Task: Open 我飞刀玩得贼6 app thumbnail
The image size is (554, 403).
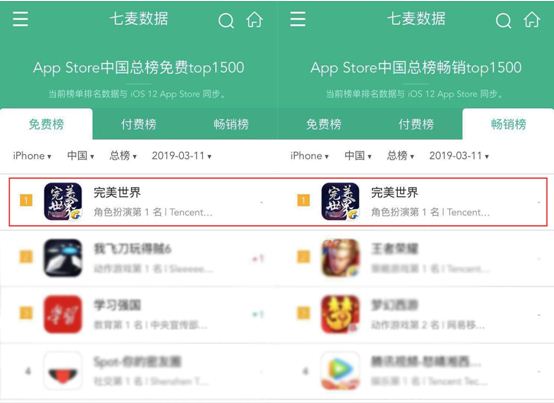Action: point(63,258)
